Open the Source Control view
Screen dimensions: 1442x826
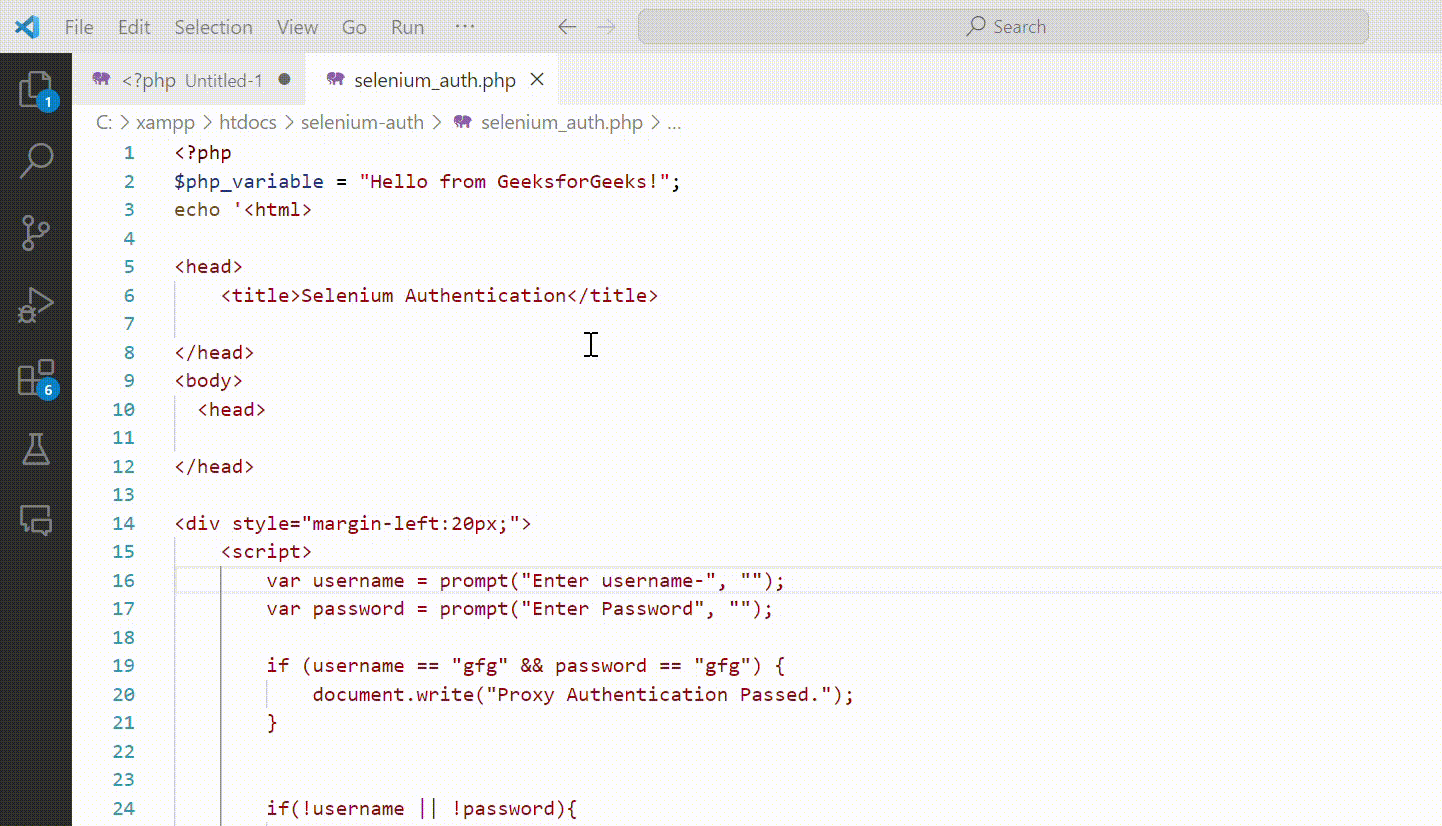click(x=36, y=232)
